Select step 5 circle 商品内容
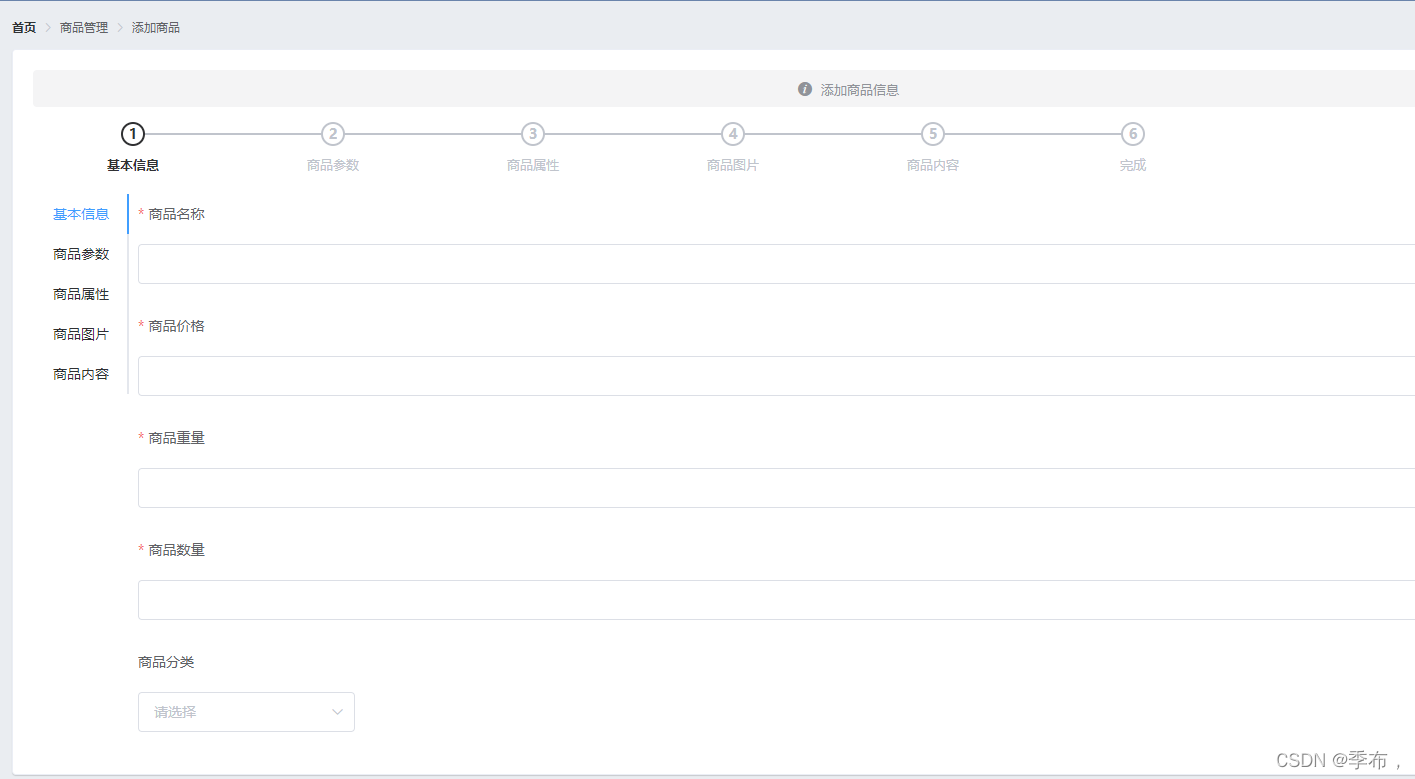The height and width of the screenshot is (779, 1415). (x=933, y=134)
